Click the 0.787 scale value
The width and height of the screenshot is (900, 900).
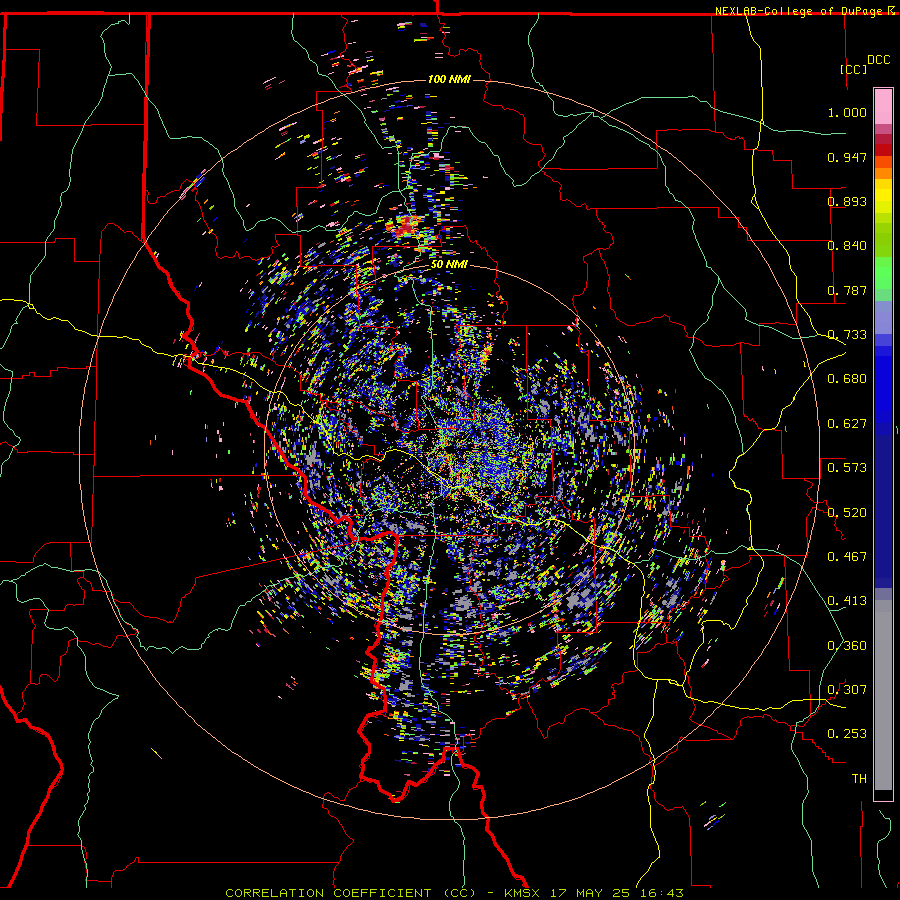tap(847, 290)
